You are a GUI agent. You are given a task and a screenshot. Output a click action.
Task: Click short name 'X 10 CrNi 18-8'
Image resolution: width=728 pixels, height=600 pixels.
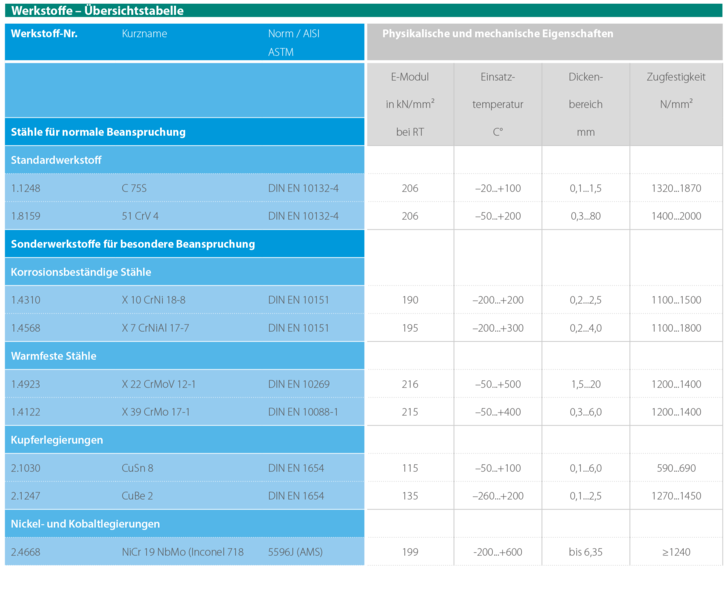153,300
